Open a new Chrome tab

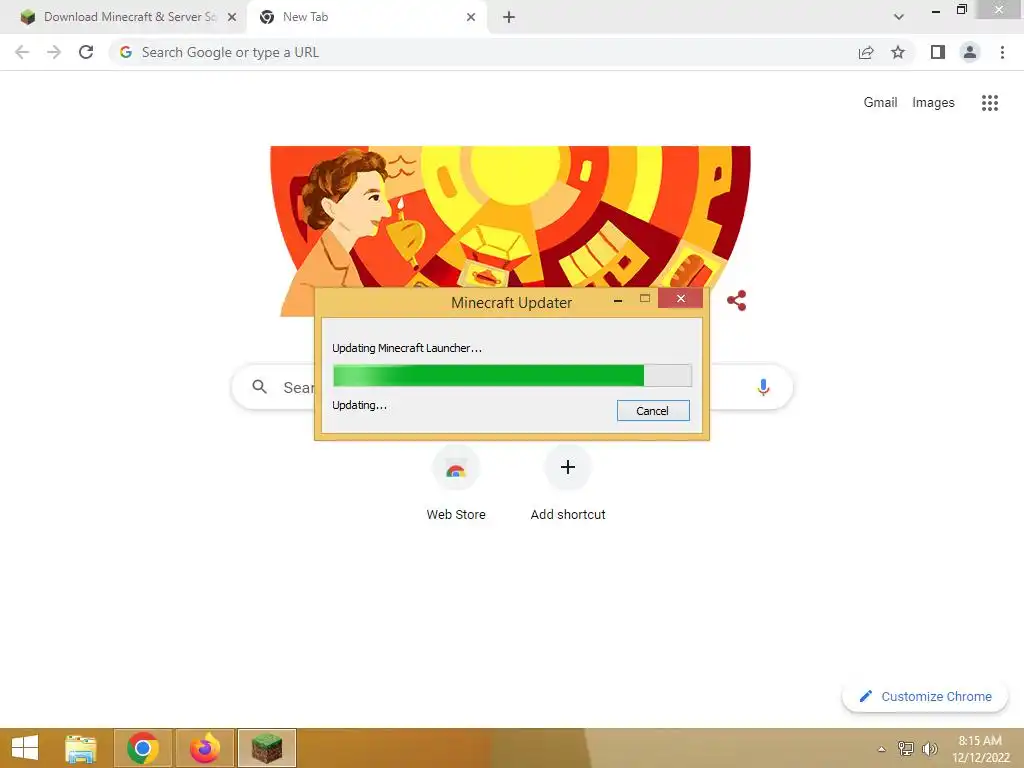(509, 17)
